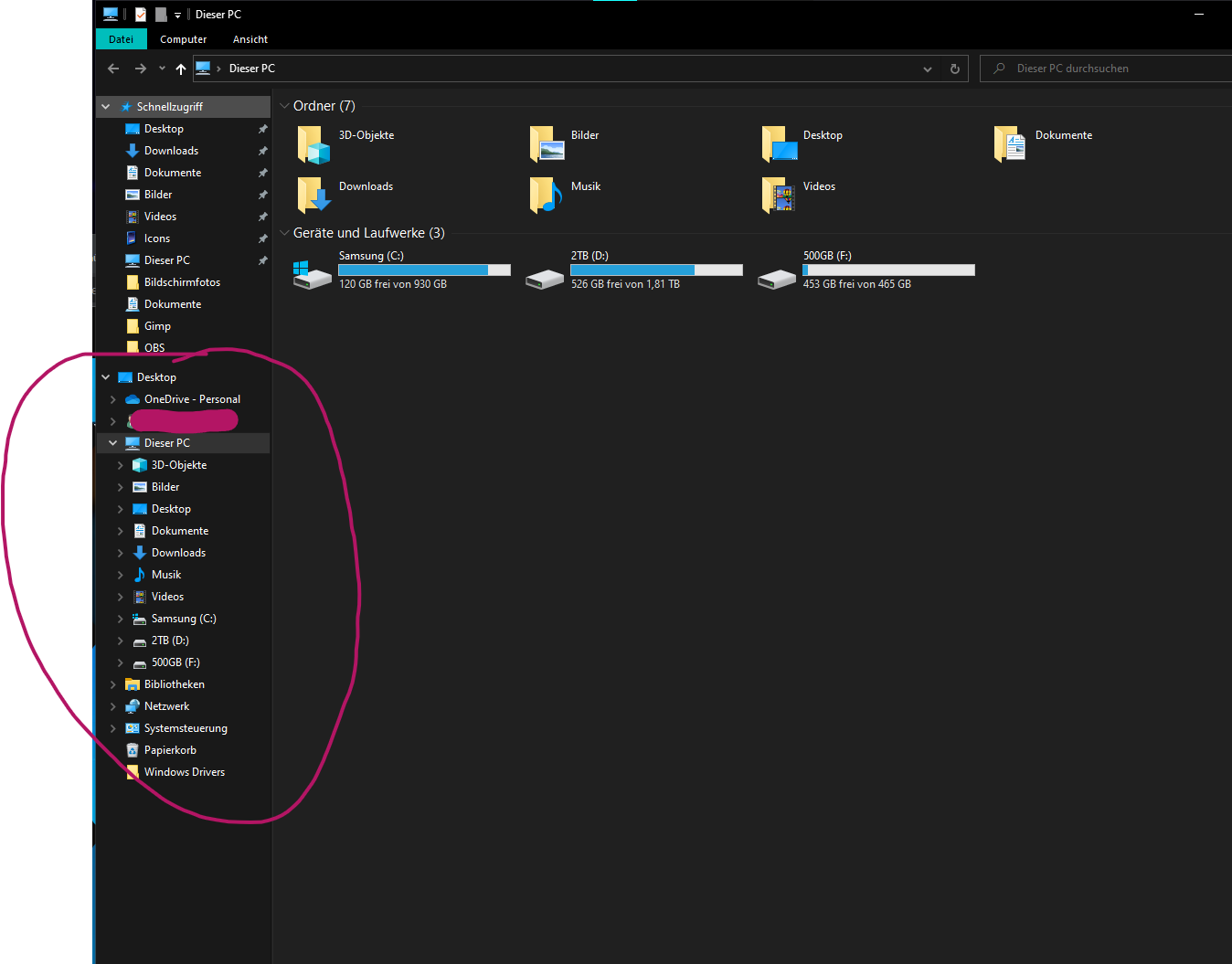Collapse the Dieser PC tree node
The height and width of the screenshot is (964, 1232).
(112, 442)
